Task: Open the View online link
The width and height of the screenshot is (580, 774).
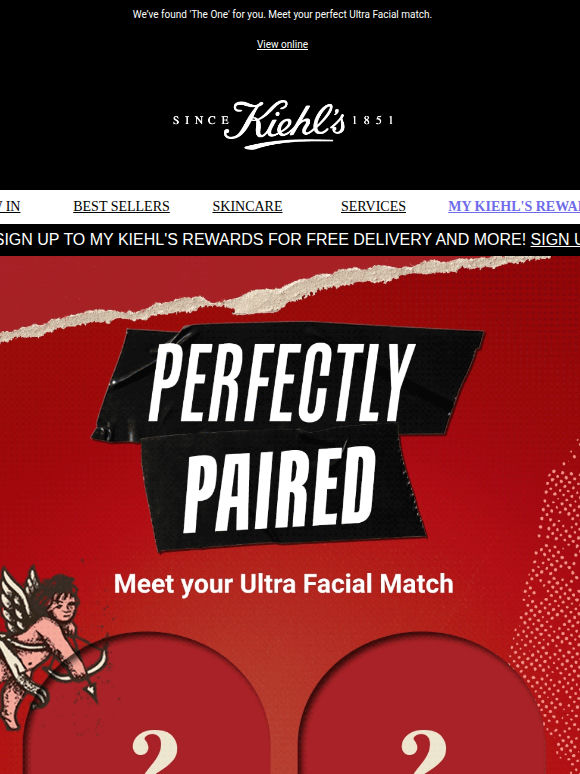Action: 282,44
